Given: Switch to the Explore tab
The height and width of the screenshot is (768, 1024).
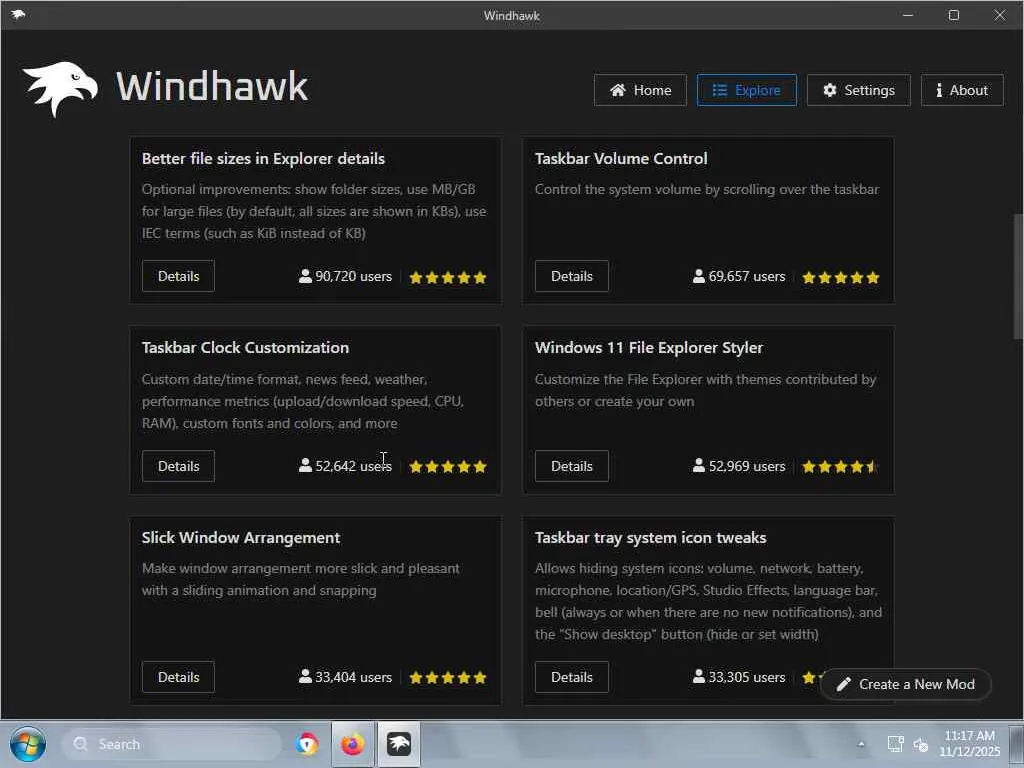Looking at the screenshot, I should 746,90.
